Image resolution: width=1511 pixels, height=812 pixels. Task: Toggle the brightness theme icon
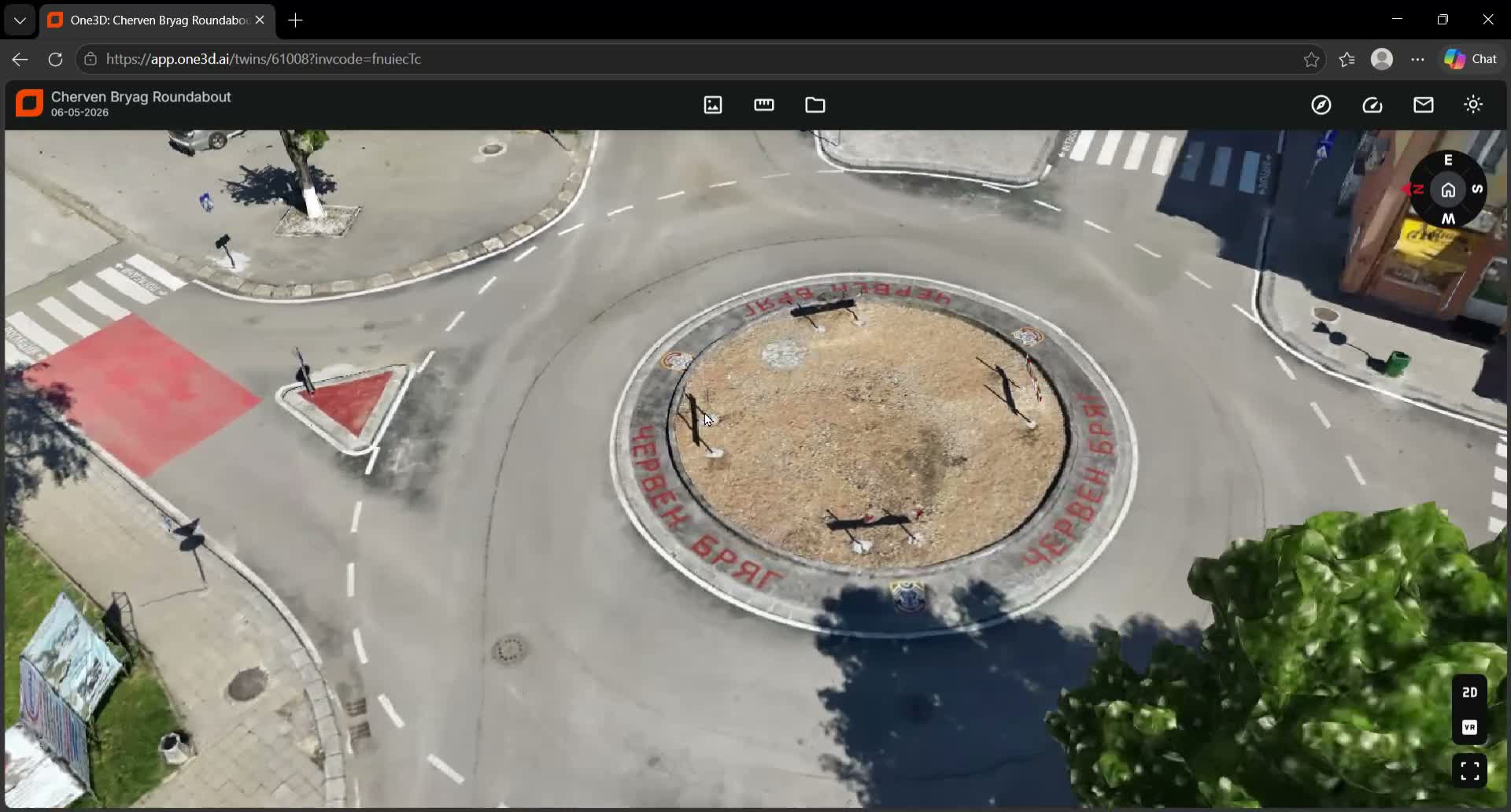(1473, 105)
